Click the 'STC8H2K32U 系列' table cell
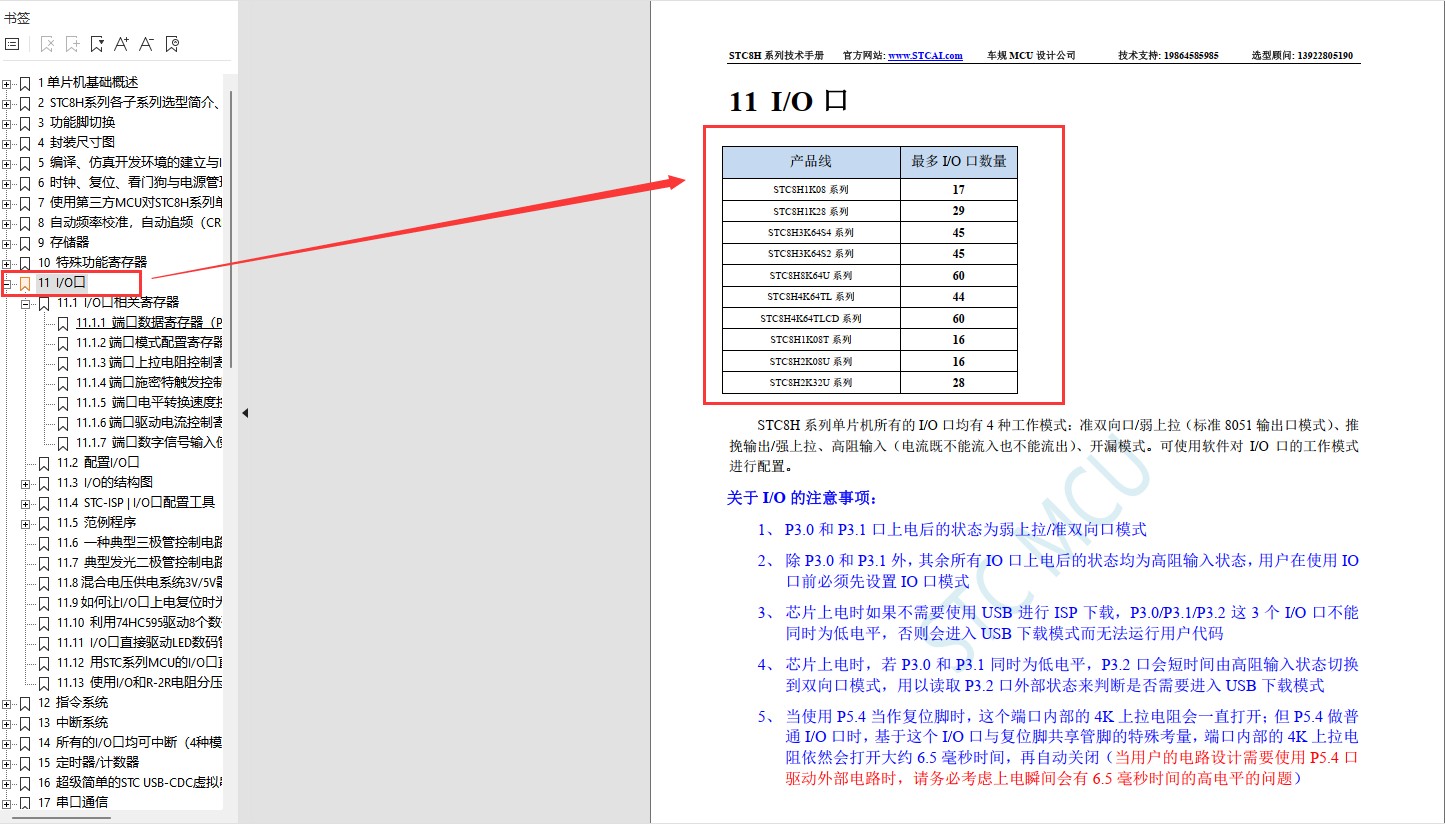The height and width of the screenshot is (826, 1445). 811,383
